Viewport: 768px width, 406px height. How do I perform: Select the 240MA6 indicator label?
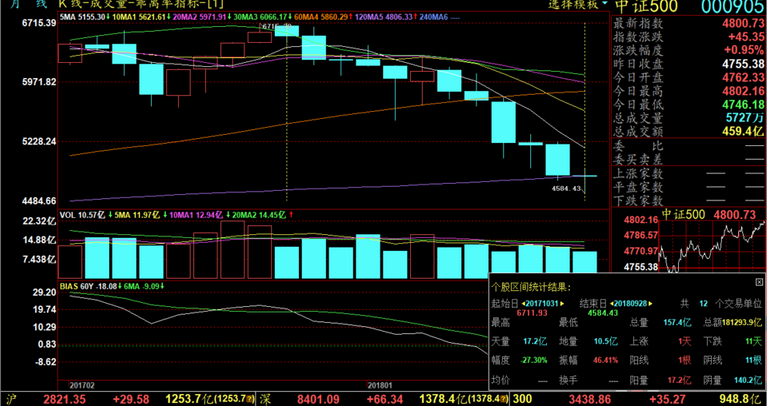[x=439, y=17]
